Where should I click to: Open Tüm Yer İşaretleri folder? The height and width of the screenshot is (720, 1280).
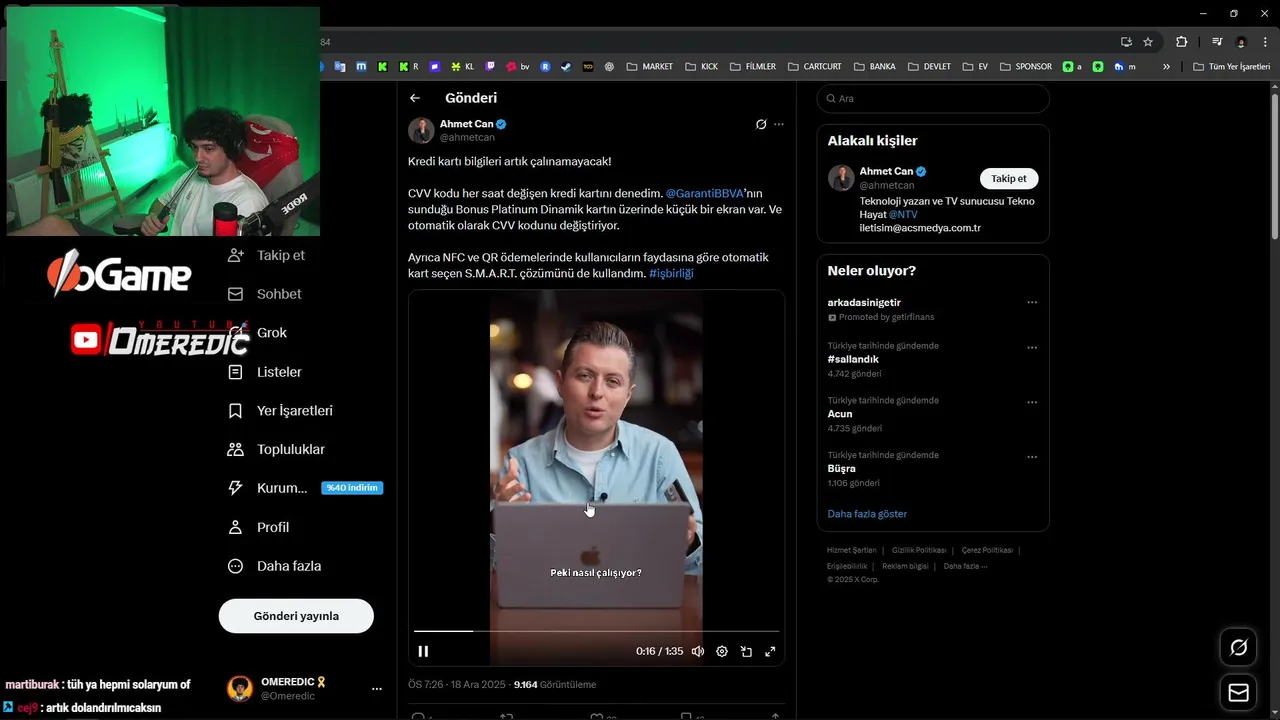coord(1231,67)
